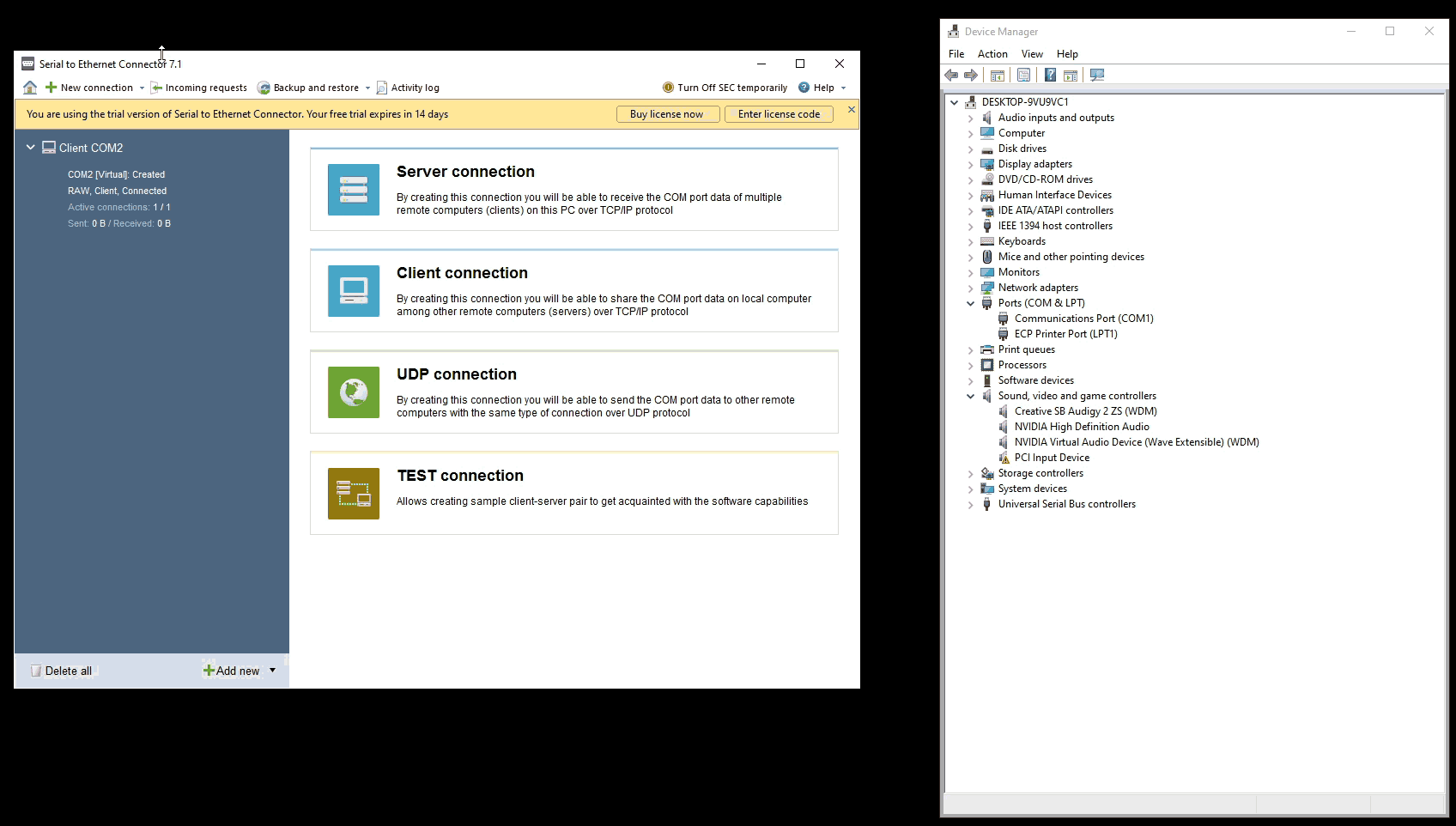The height and width of the screenshot is (826, 1456).
Task: Open the Server connection heading
Action: tap(465, 172)
